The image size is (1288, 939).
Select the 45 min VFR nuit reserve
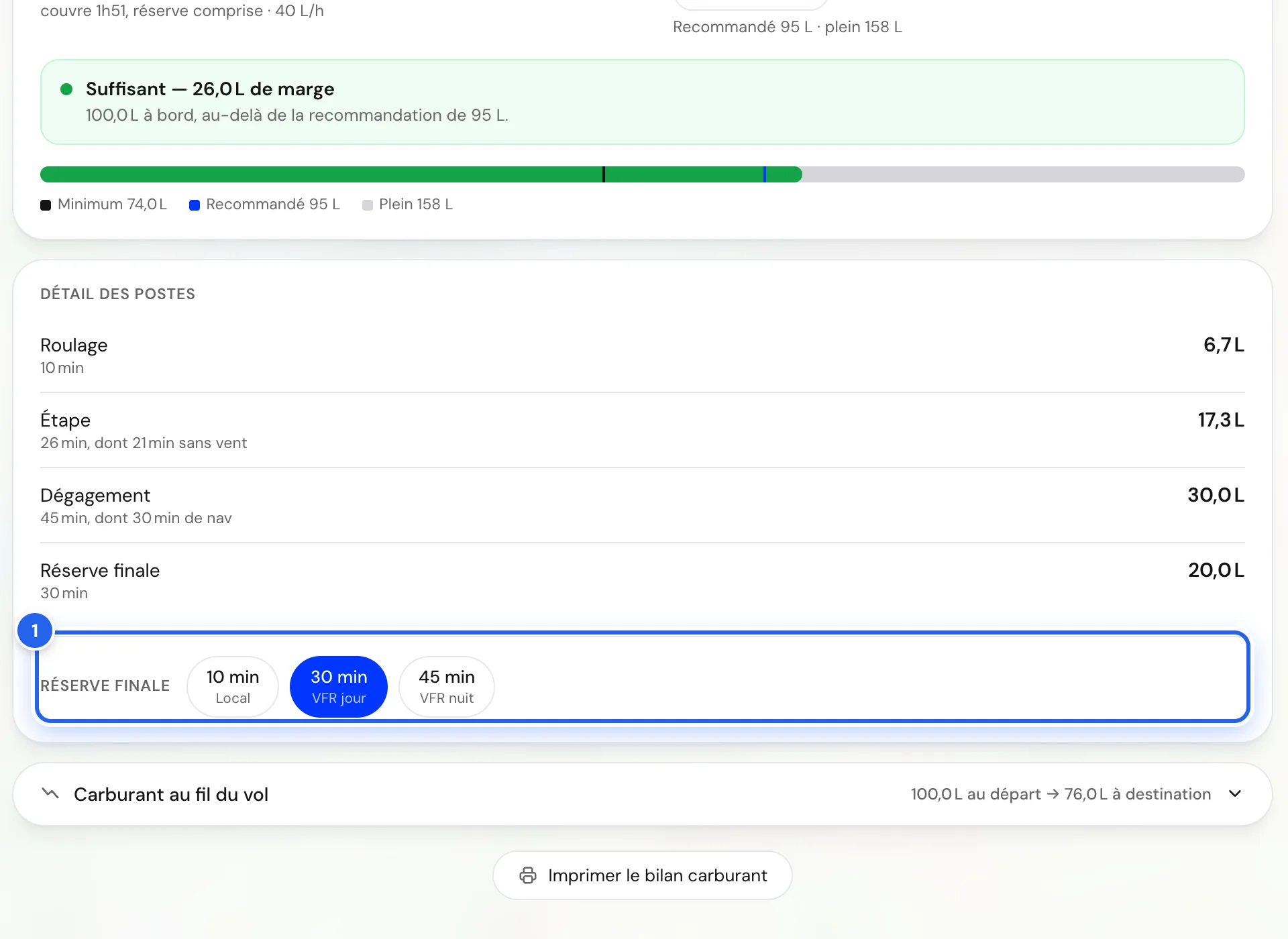point(447,686)
